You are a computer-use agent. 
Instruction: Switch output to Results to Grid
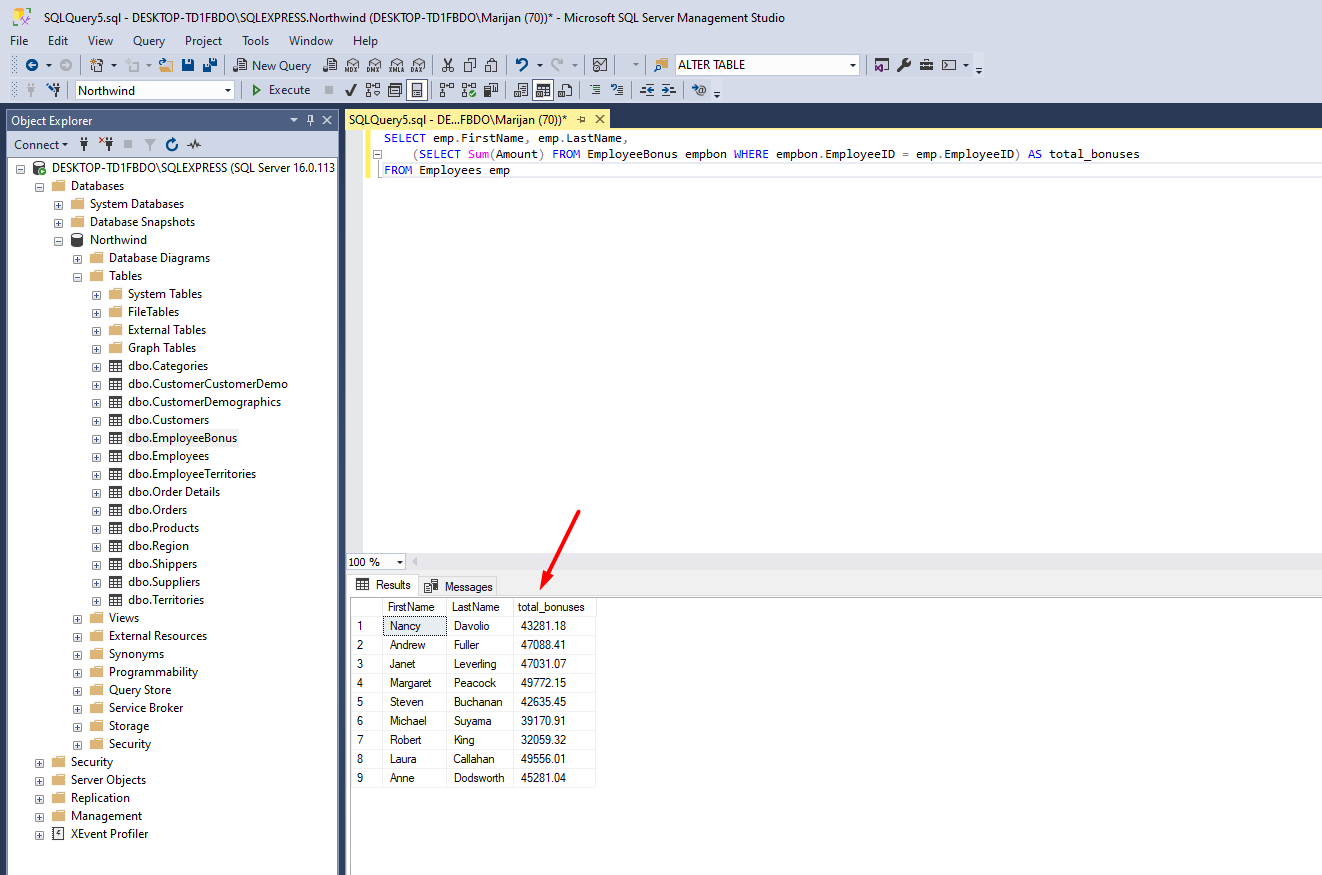click(543, 90)
